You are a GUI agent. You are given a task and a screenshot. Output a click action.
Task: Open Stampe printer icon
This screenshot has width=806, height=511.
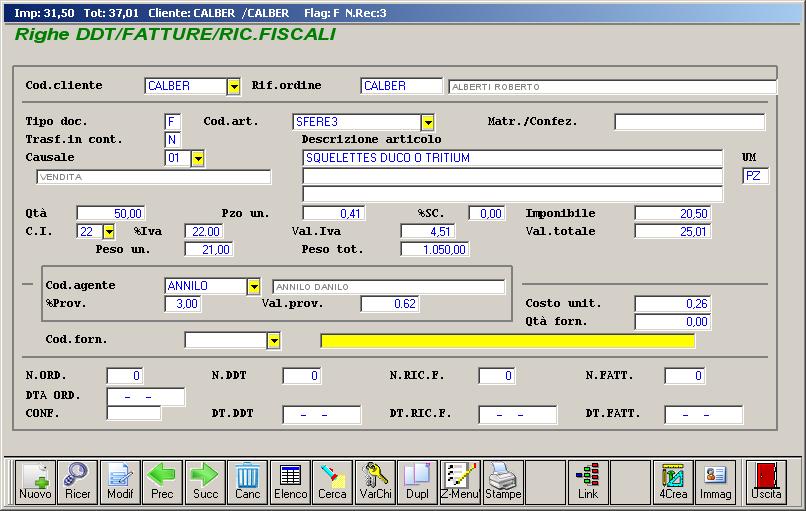click(503, 482)
